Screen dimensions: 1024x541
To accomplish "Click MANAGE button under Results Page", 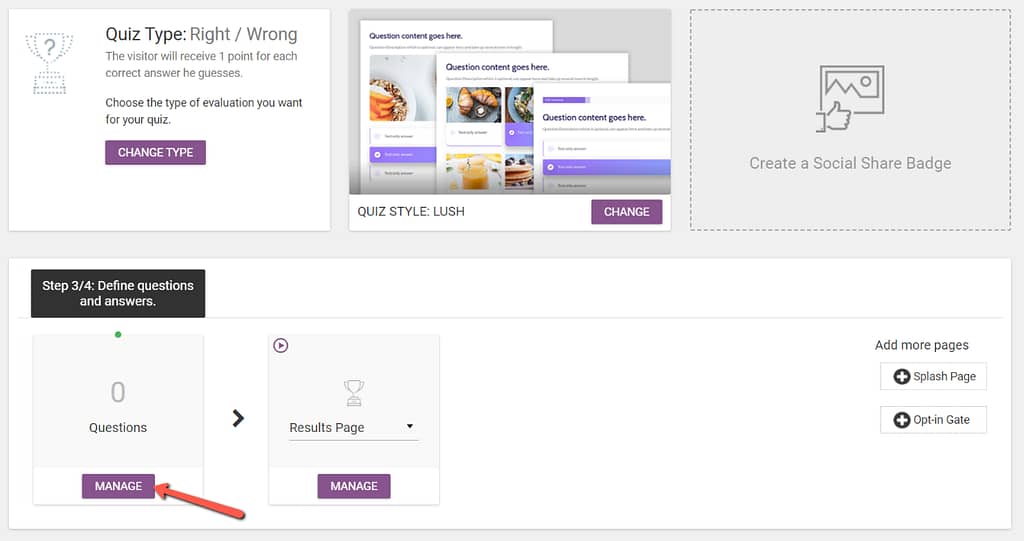I will (x=354, y=486).
